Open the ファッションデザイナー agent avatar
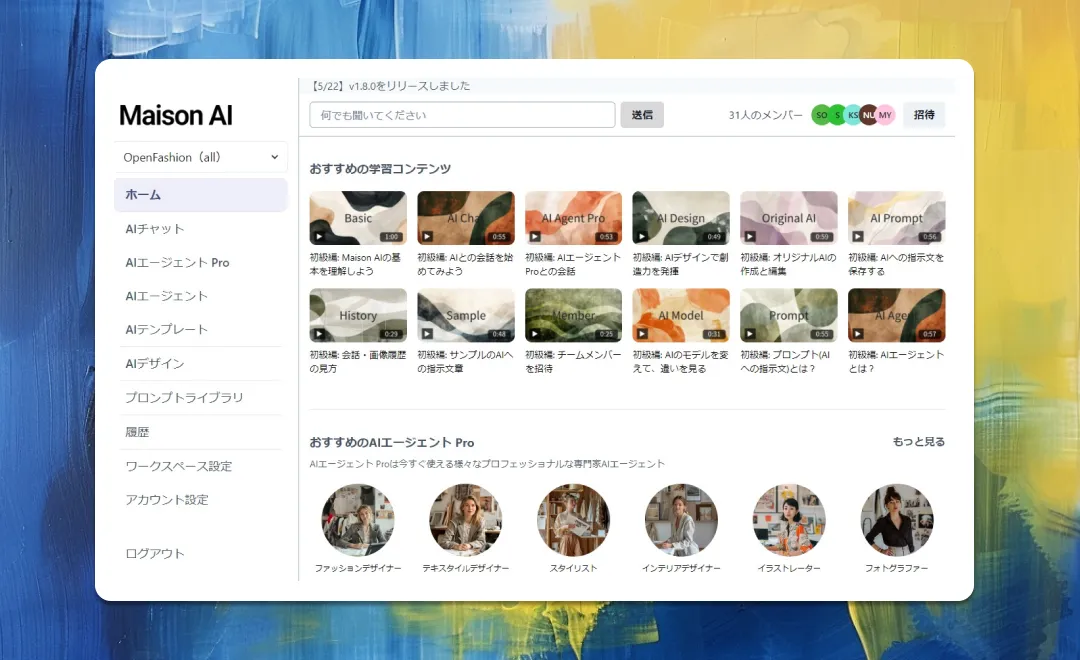The image size is (1080, 660). (x=358, y=520)
